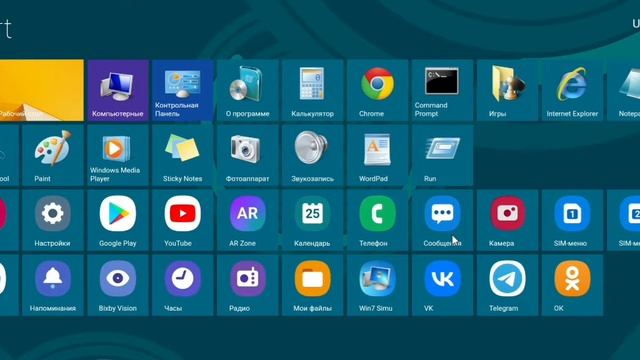Open the YouTube tile

[x=182, y=220]
